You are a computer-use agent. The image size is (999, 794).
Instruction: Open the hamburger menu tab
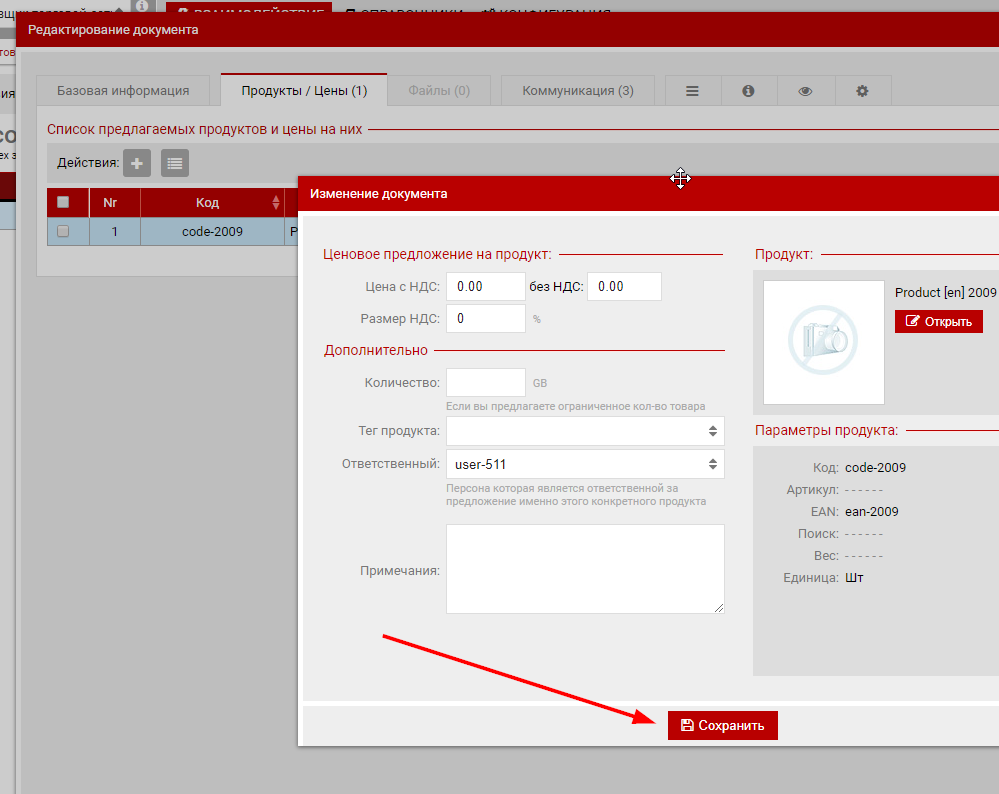pyautogui.click(x=692, y=90)
